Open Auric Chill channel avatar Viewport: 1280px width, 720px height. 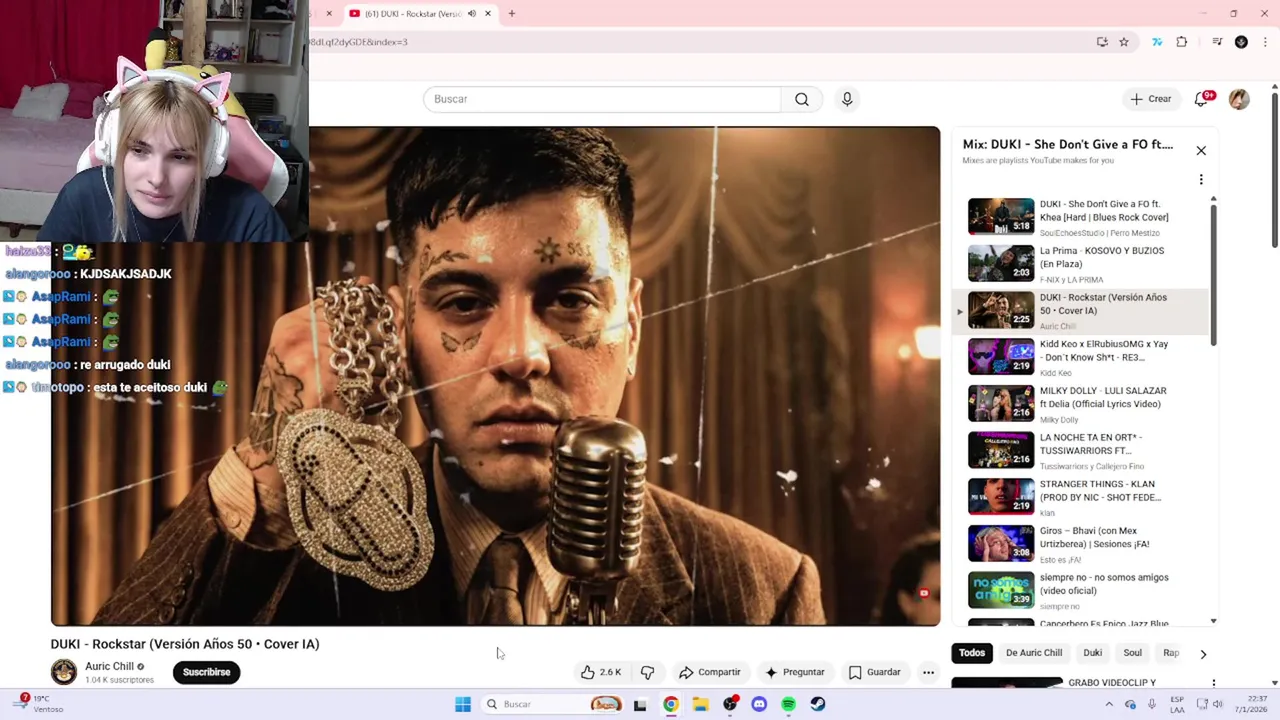click(64, 672)
